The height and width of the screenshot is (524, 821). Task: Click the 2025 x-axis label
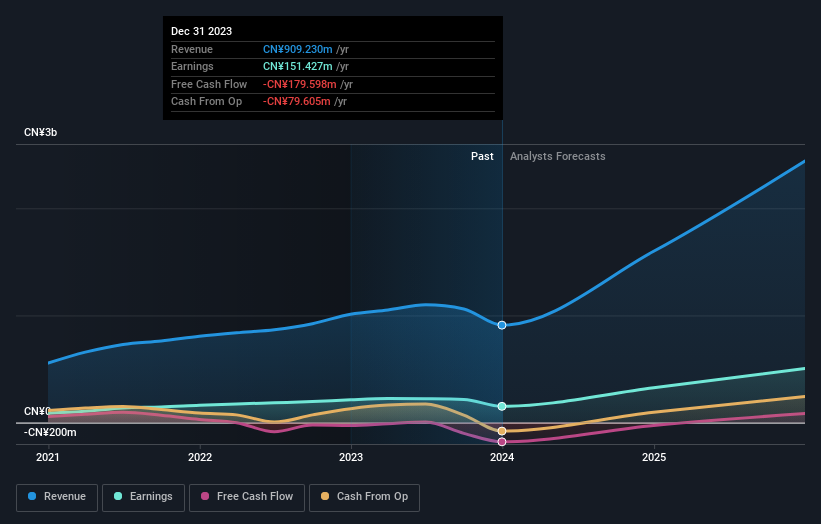654,457
